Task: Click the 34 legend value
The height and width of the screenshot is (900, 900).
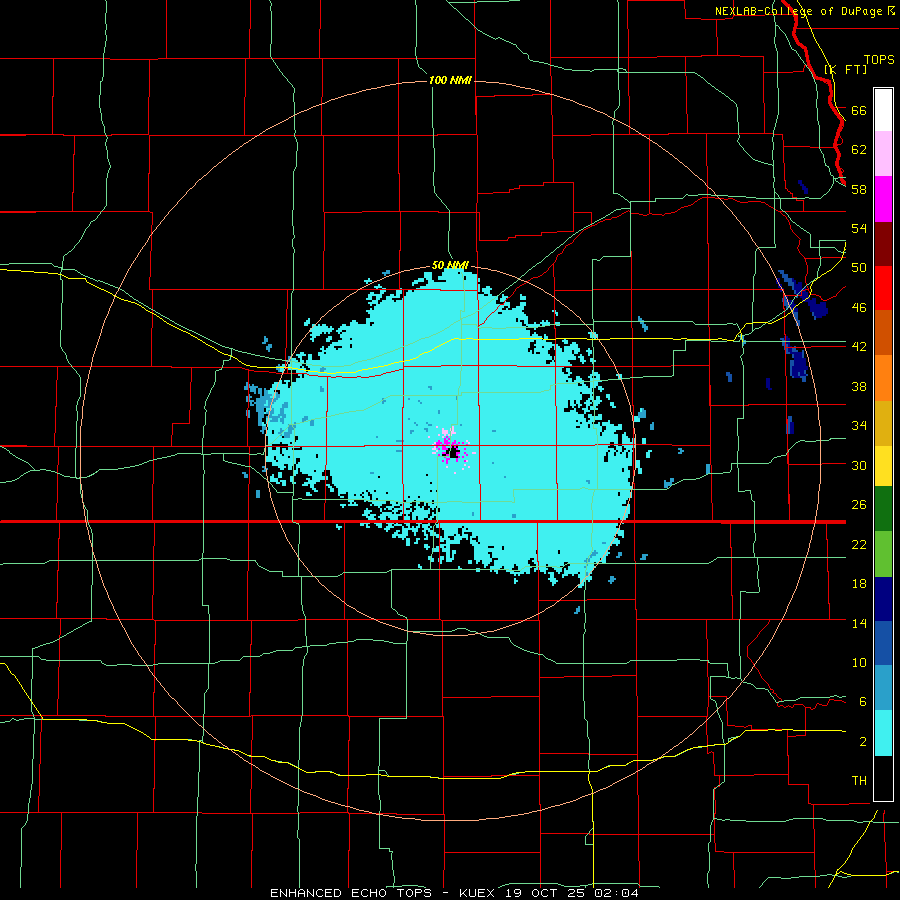Action: point(859,426)
